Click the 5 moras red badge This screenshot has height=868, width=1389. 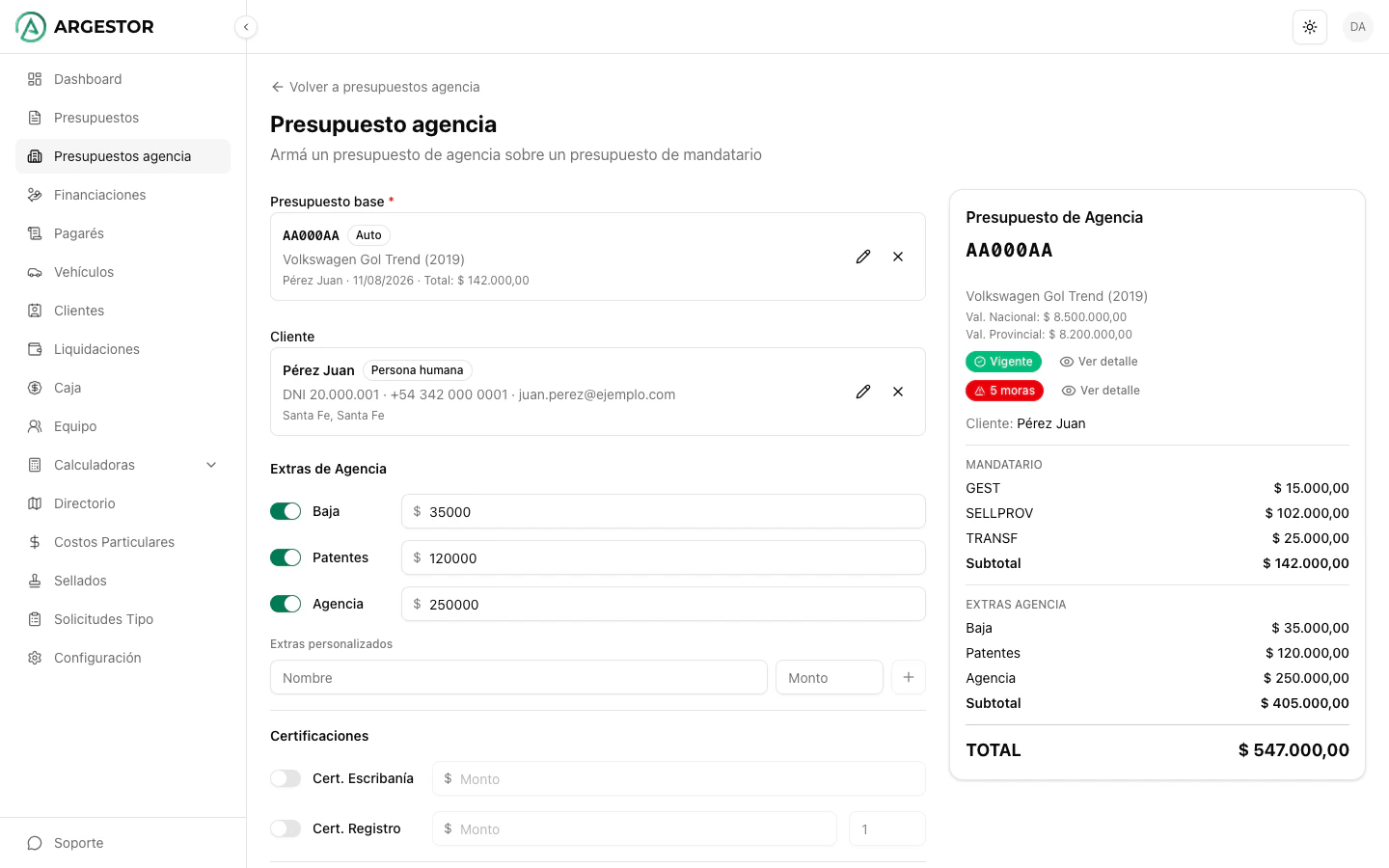tap(1004, 391)
